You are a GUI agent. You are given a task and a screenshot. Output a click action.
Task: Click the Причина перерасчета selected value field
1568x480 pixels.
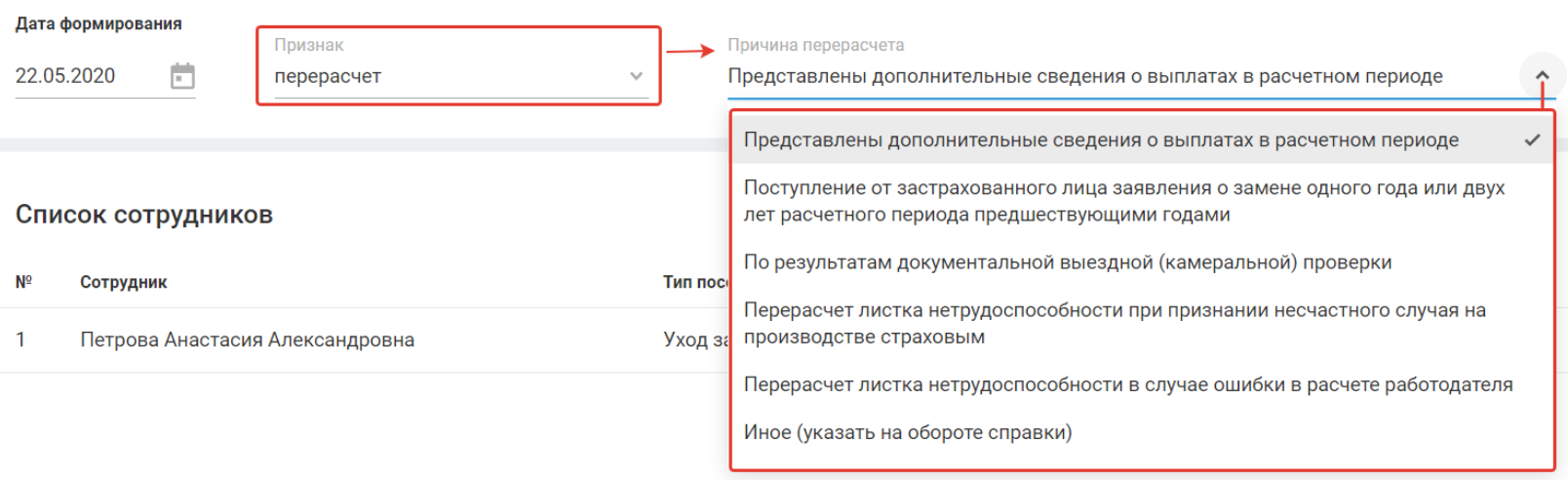(x=1084, y=76)
